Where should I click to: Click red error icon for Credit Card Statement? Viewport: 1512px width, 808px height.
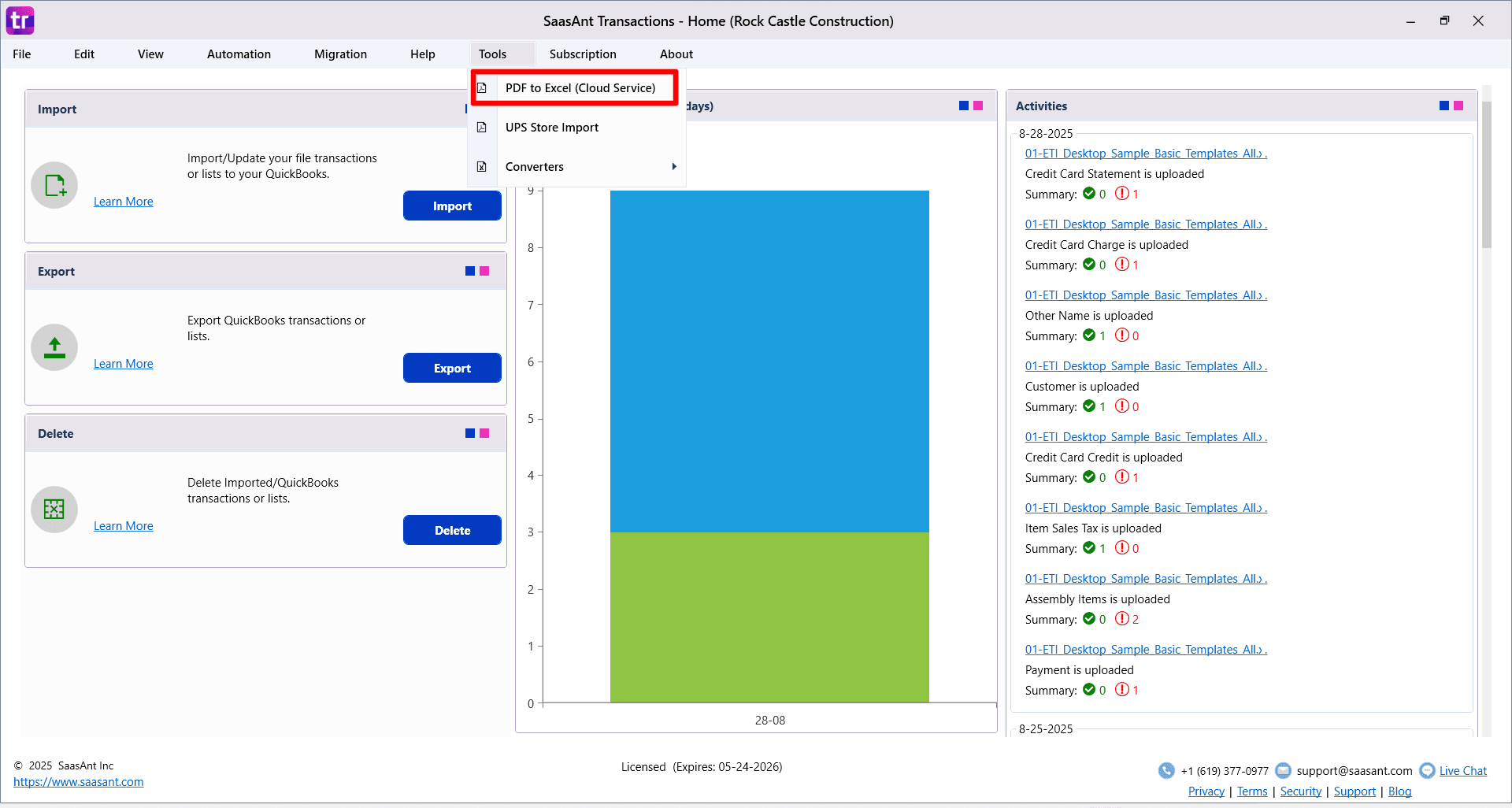click(x=1122, y=193)
